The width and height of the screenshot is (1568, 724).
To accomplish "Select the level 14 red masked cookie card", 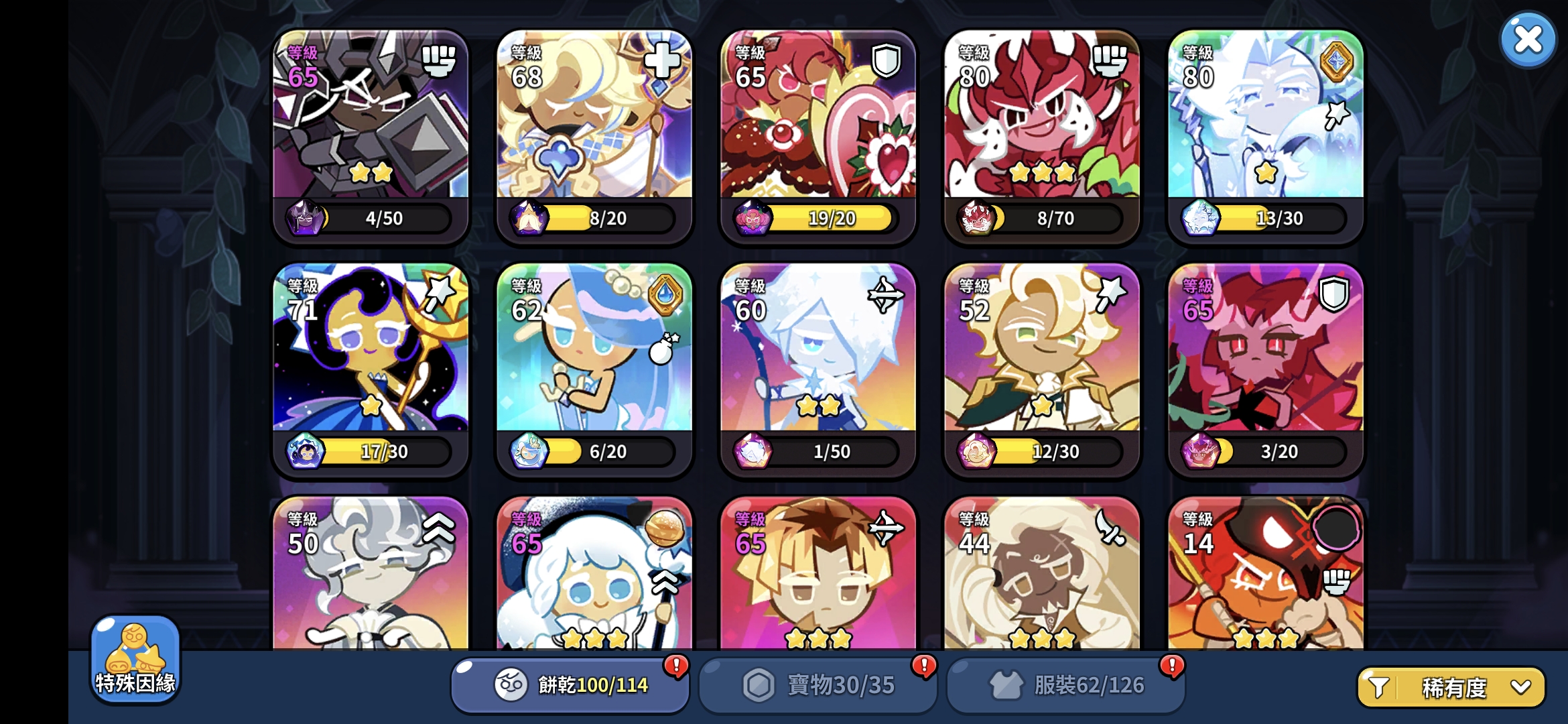I will coord(1266,573).
